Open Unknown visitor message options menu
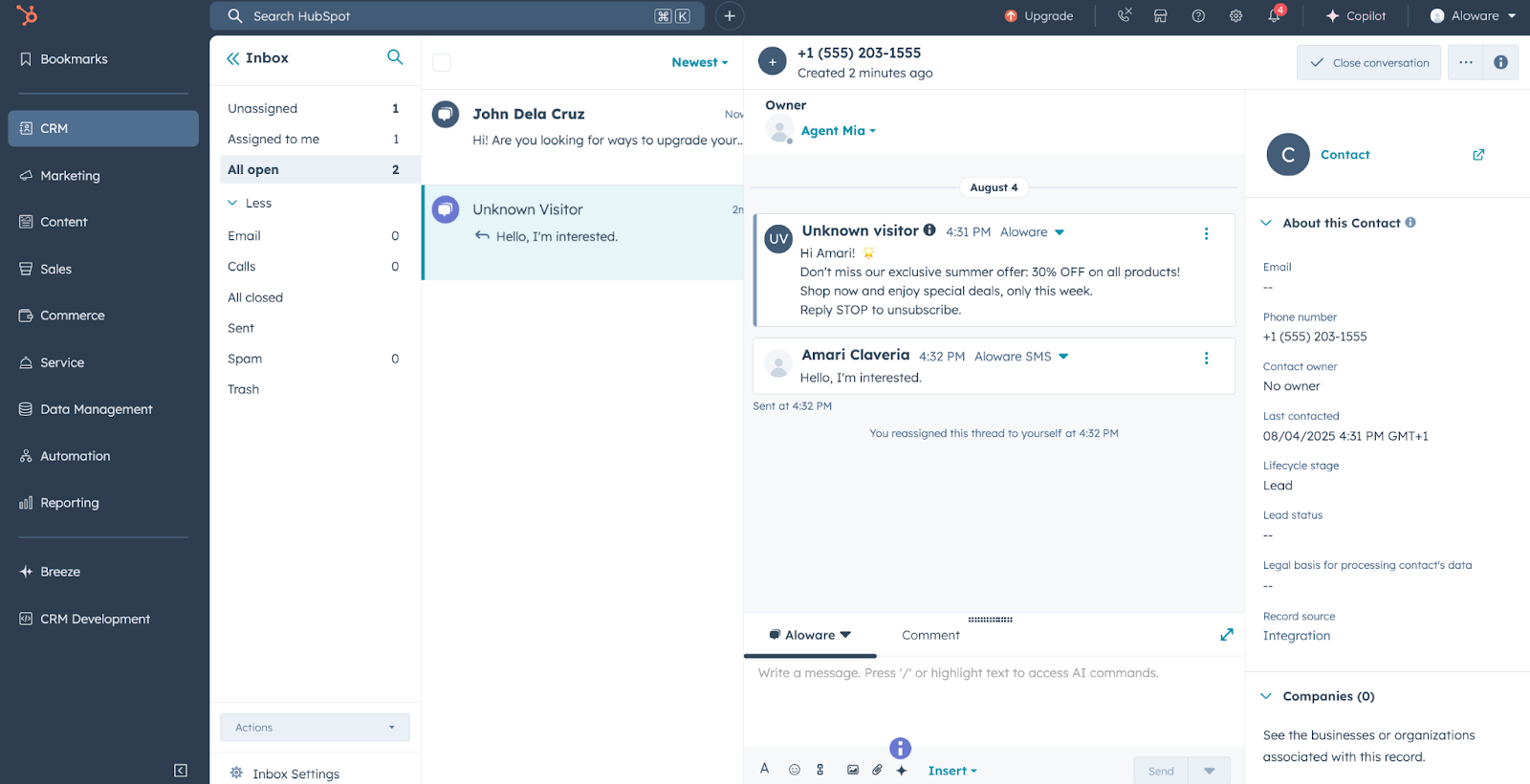1530x784 pixels. pyautogui.click(x=1206, y=233)
